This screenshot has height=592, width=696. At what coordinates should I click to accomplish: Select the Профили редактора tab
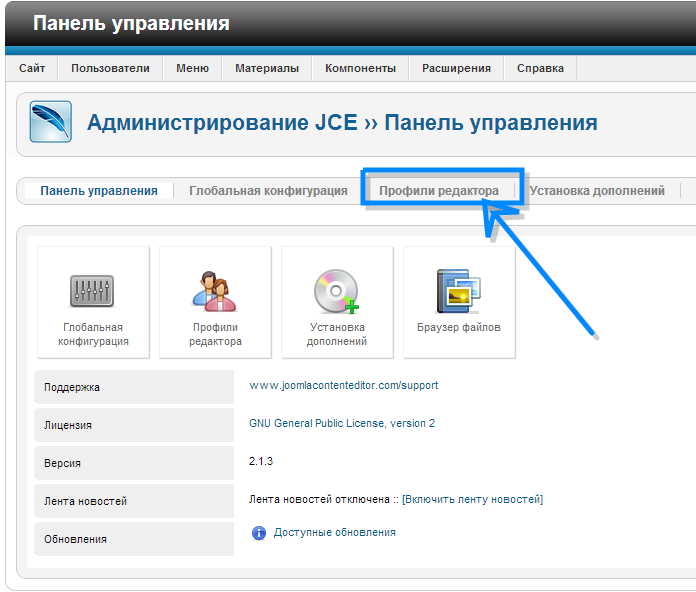pyautogui.click(x=439, y=191)
